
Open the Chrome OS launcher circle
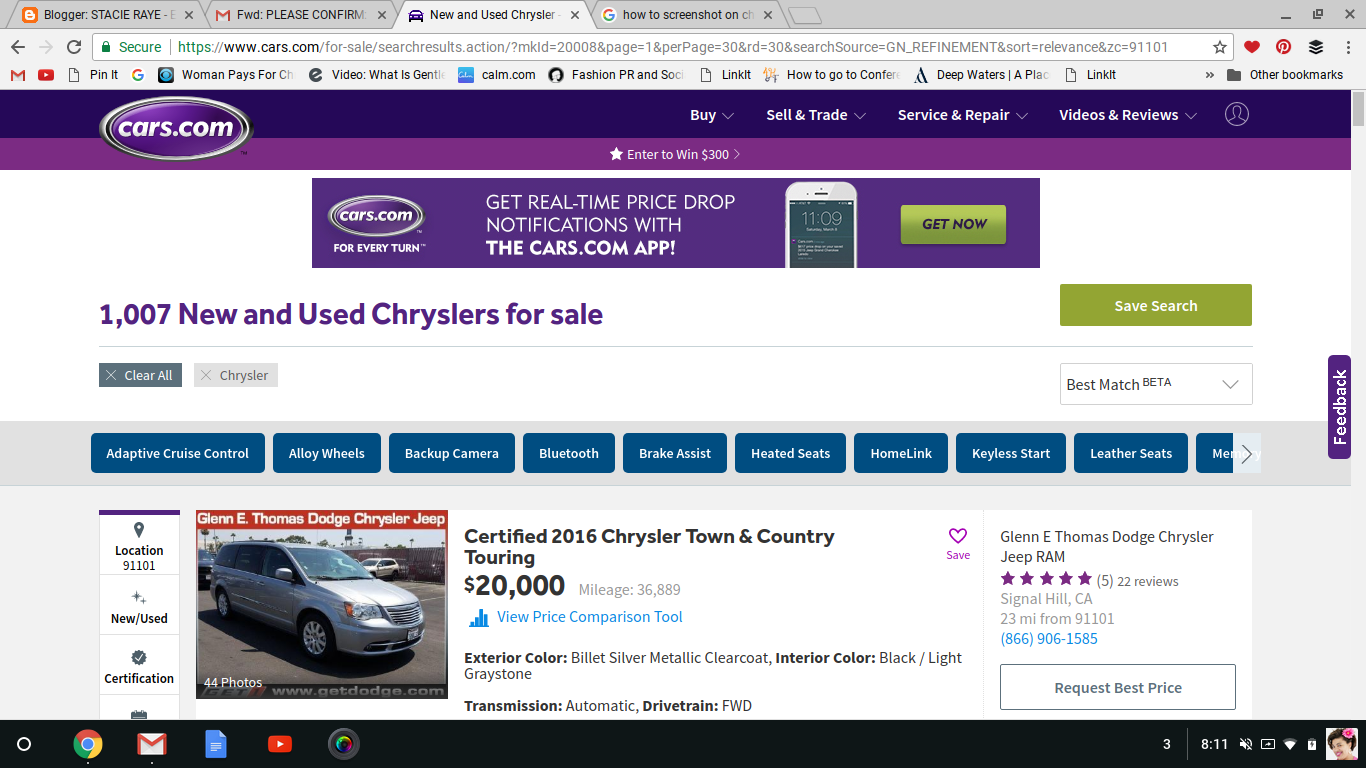pos(25,744)
